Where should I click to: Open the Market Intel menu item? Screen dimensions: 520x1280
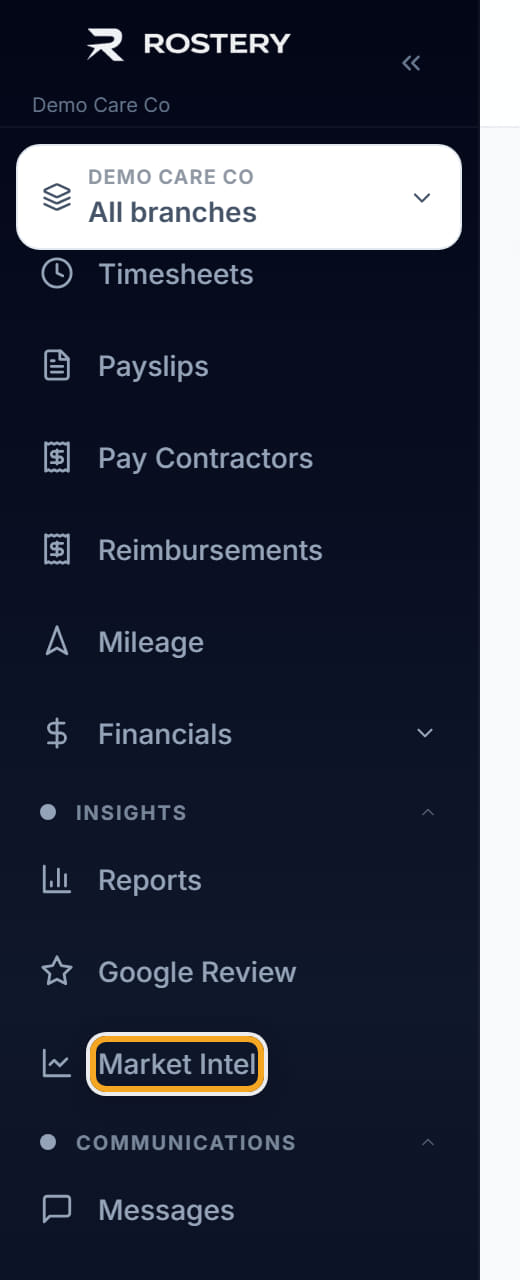177,1064
